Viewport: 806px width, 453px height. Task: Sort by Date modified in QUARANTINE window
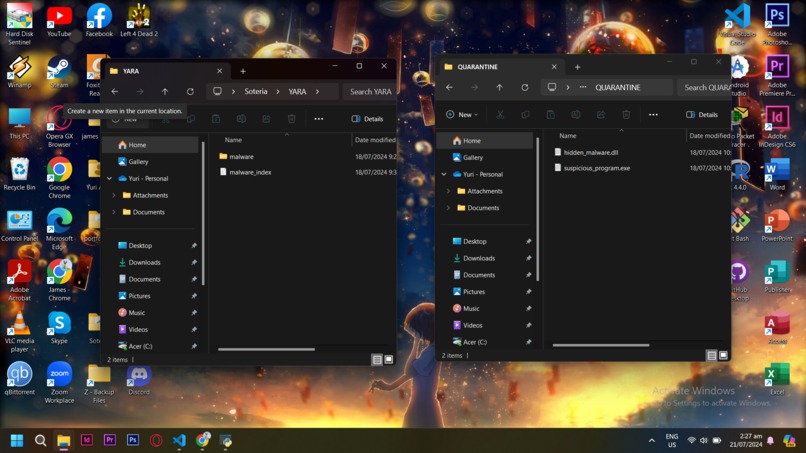(x=709, y=136)
